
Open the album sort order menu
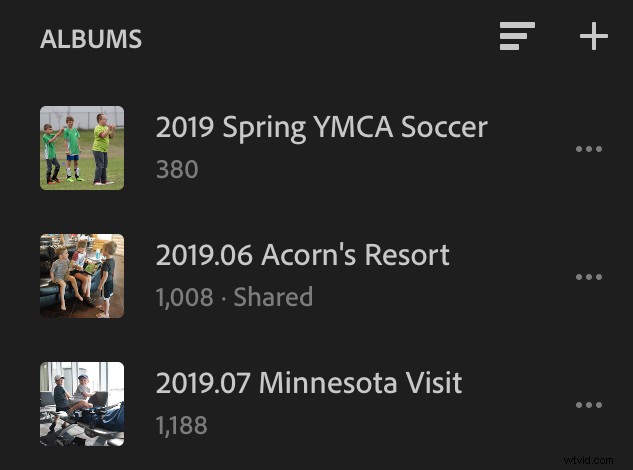(517, 37)
